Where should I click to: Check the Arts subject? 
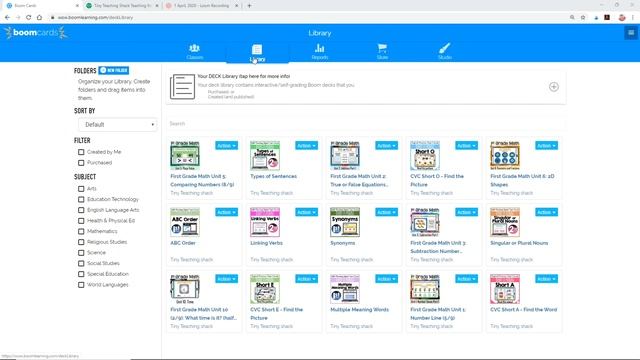81,189
